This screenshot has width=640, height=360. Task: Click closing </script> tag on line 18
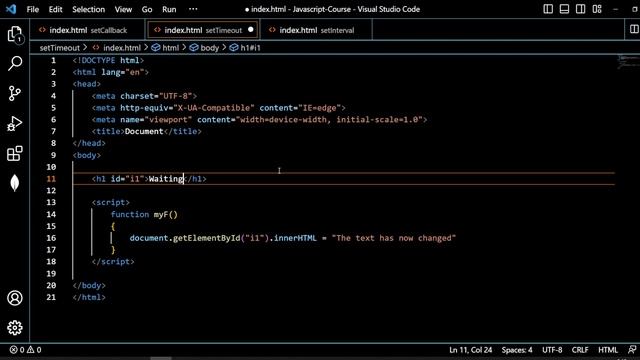(113, 262)
